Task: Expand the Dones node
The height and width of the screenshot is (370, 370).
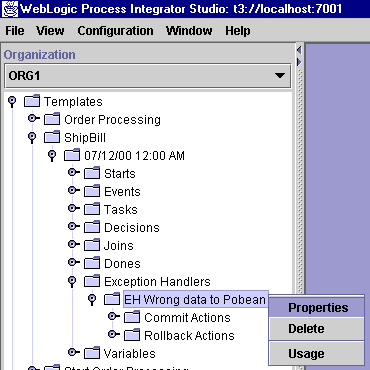Action: 73,262
